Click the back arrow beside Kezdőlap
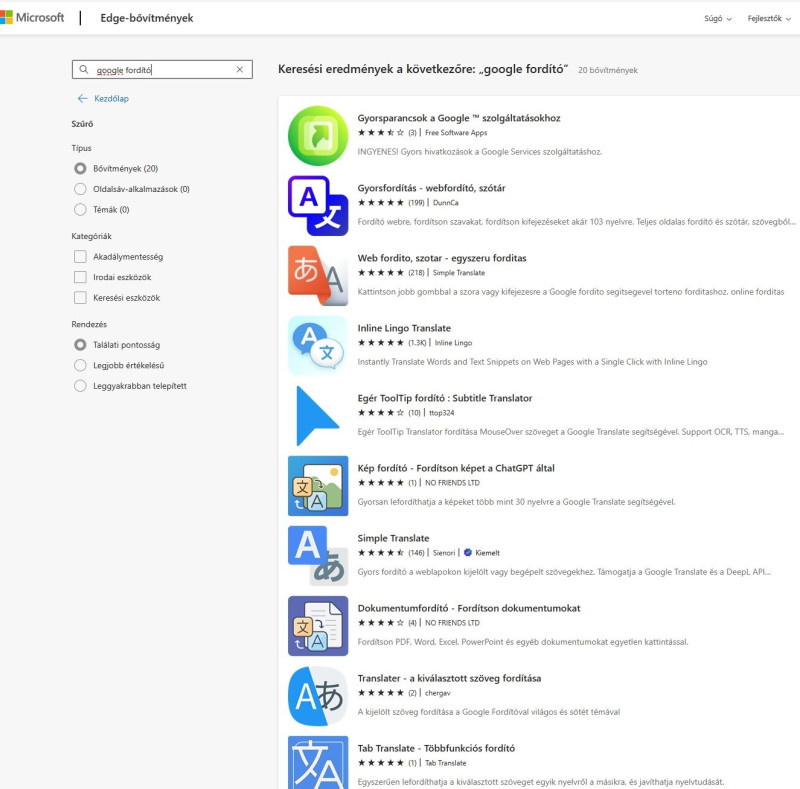This screenshot has height=789, width=800. pyautogui.click(x=83, y=98)
